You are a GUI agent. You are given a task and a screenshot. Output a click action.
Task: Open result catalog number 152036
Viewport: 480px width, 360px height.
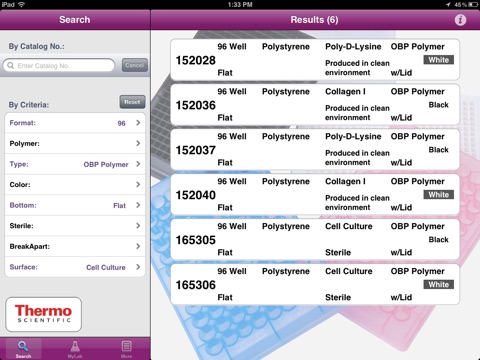[x=196, y=105]
